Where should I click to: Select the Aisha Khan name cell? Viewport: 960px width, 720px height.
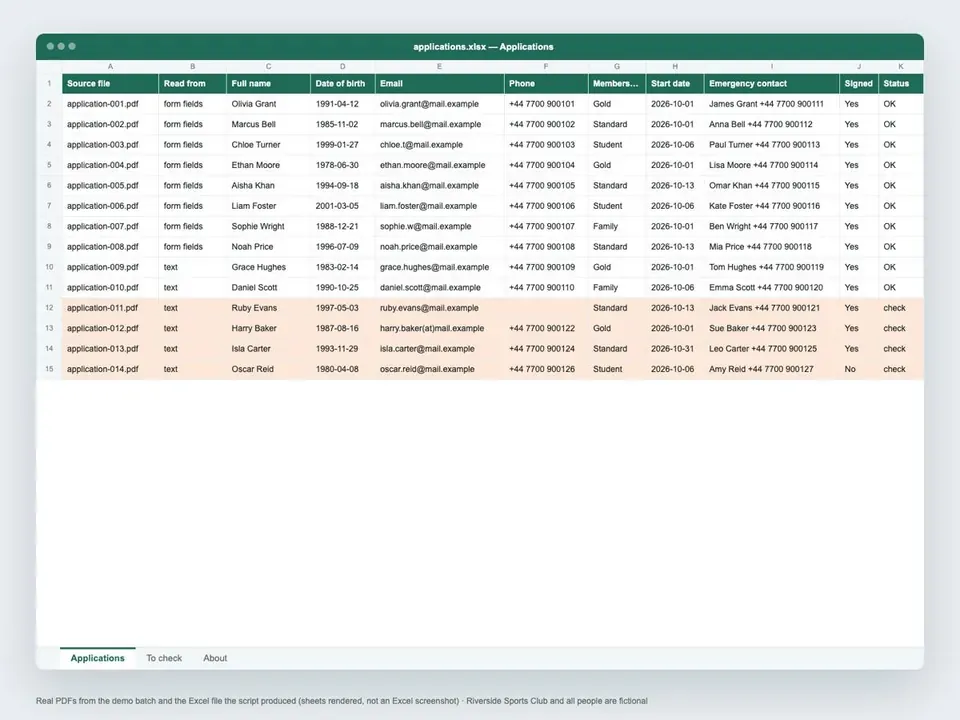point(268,186)
